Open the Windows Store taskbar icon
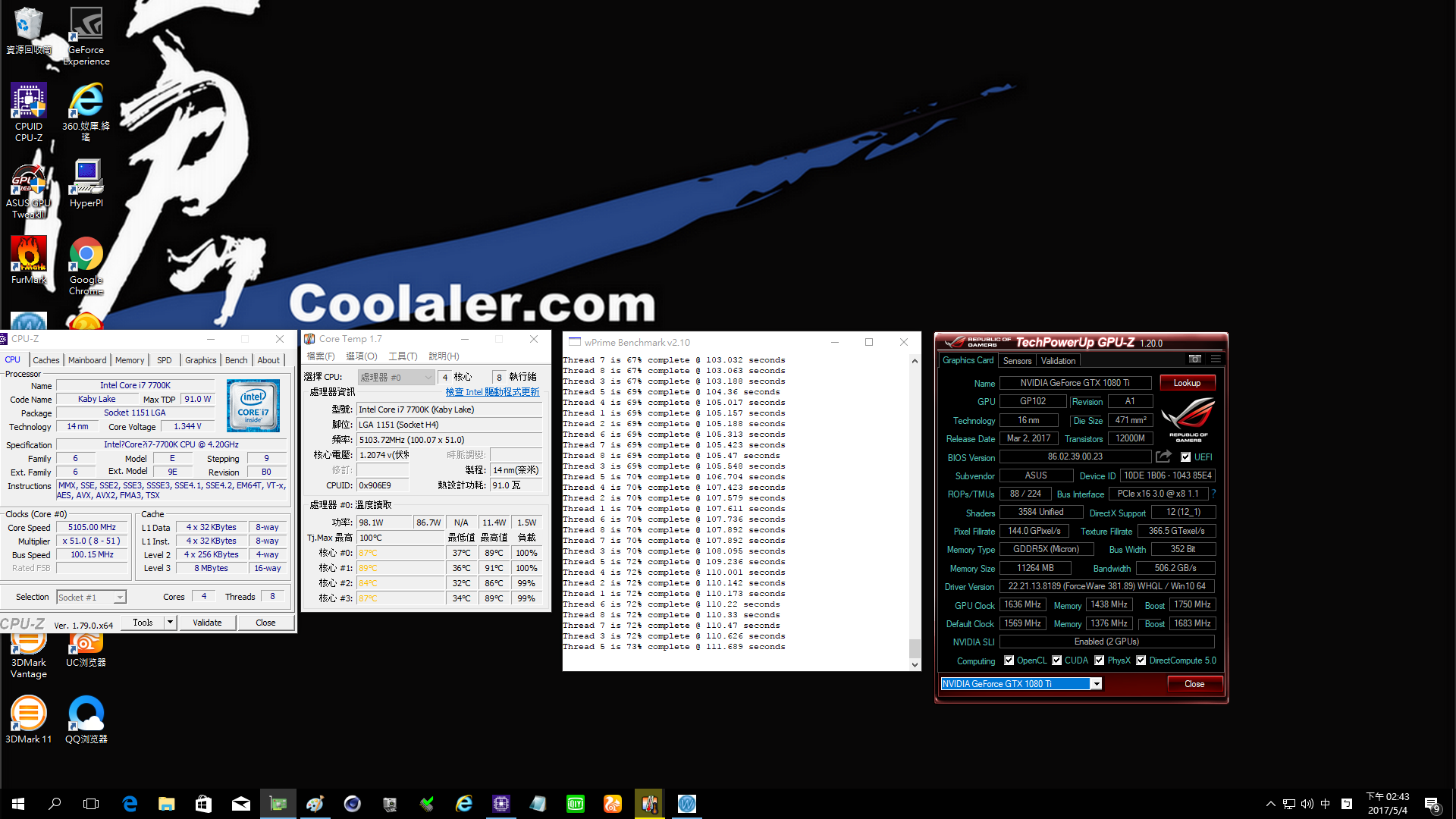 pyautogui.click(x=203, y=804)
